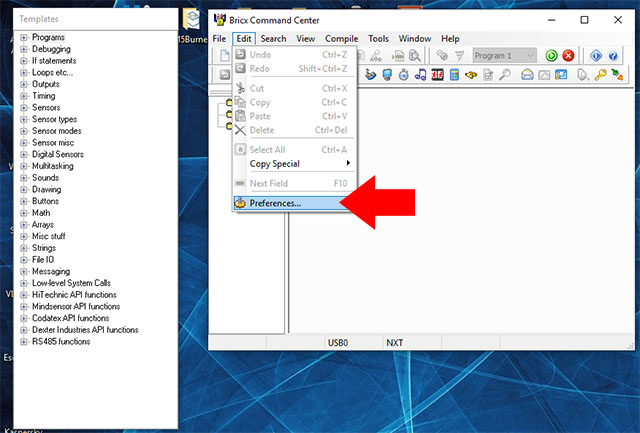Expand the Sensors templates node

24,108
